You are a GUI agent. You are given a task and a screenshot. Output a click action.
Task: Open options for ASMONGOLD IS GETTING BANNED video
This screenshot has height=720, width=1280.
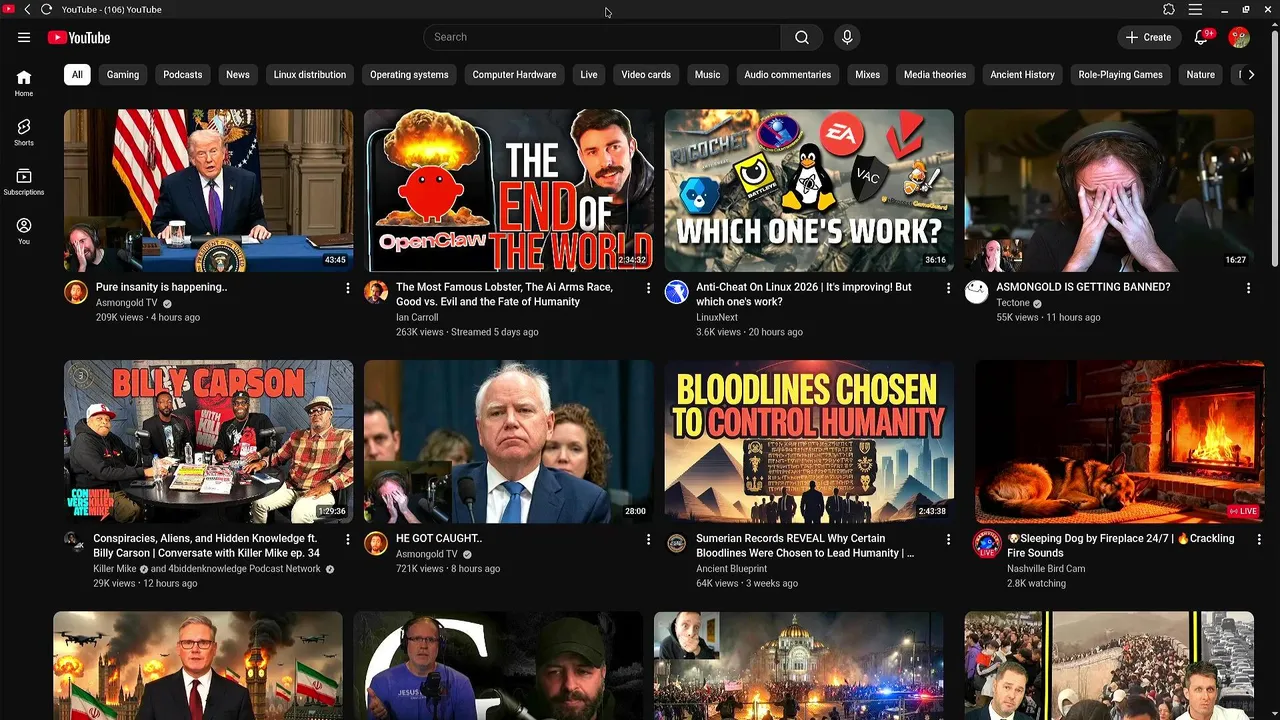(1248, 288)
